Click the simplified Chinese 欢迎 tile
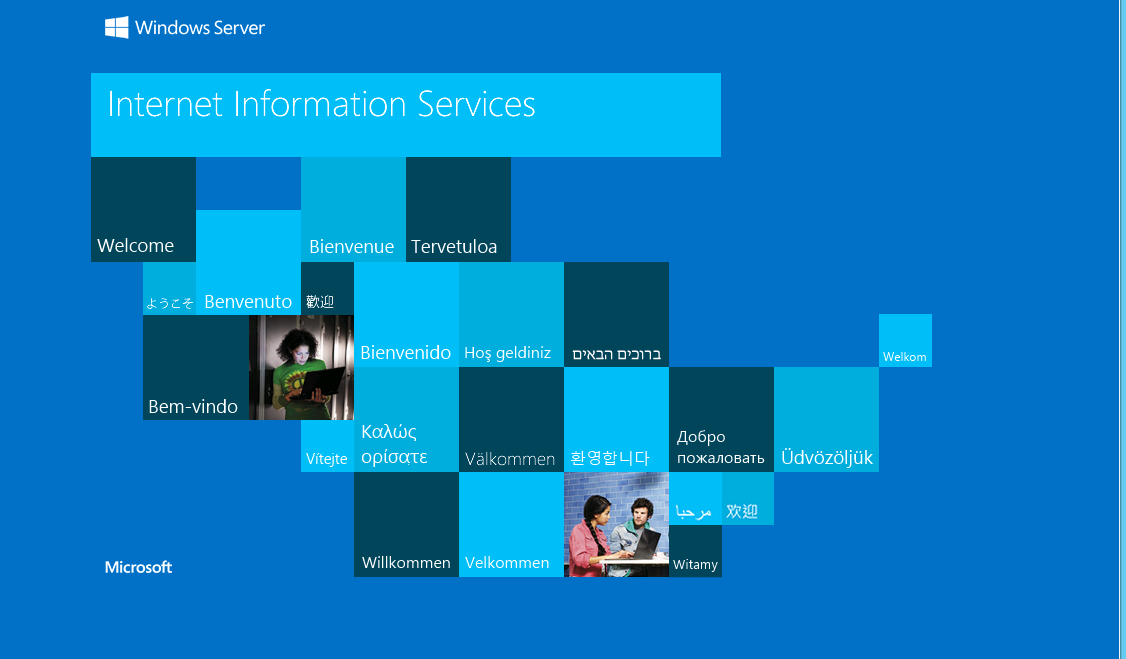Viewport: 1126px width, 659px height. click(748, 498)
